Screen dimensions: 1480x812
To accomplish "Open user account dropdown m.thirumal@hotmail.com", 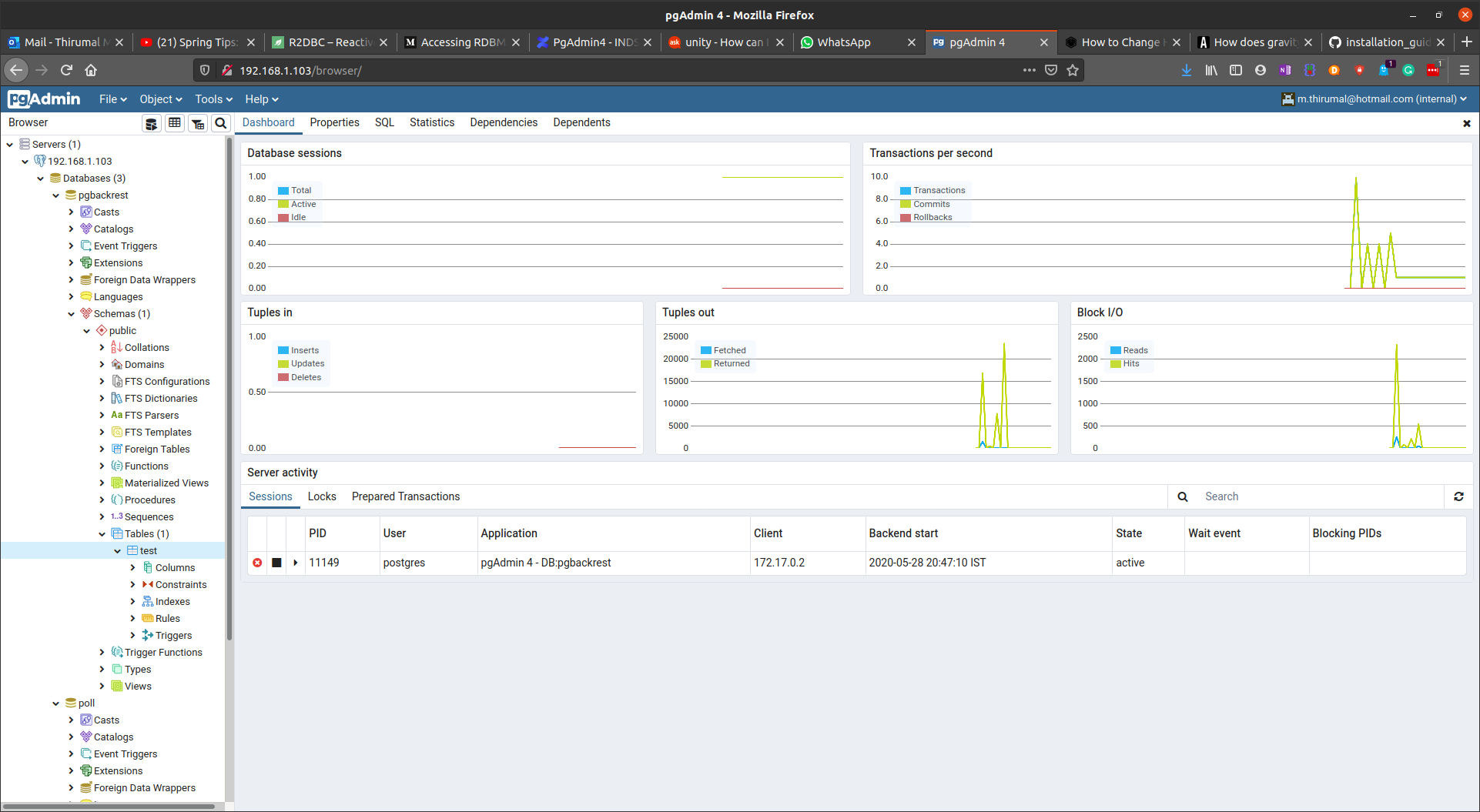I will 1375,99.
